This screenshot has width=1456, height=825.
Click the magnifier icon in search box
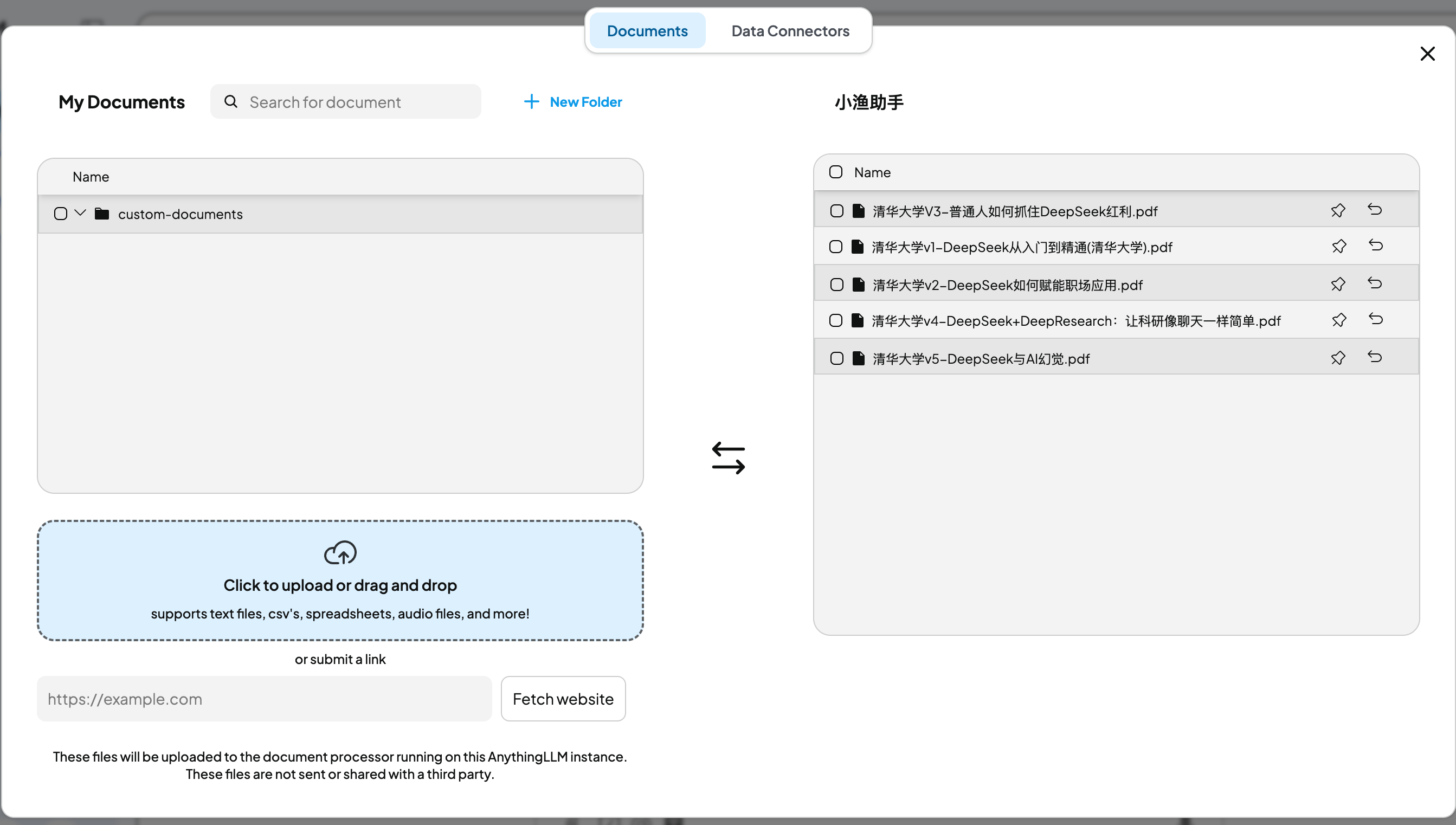(x=230, y=101)
